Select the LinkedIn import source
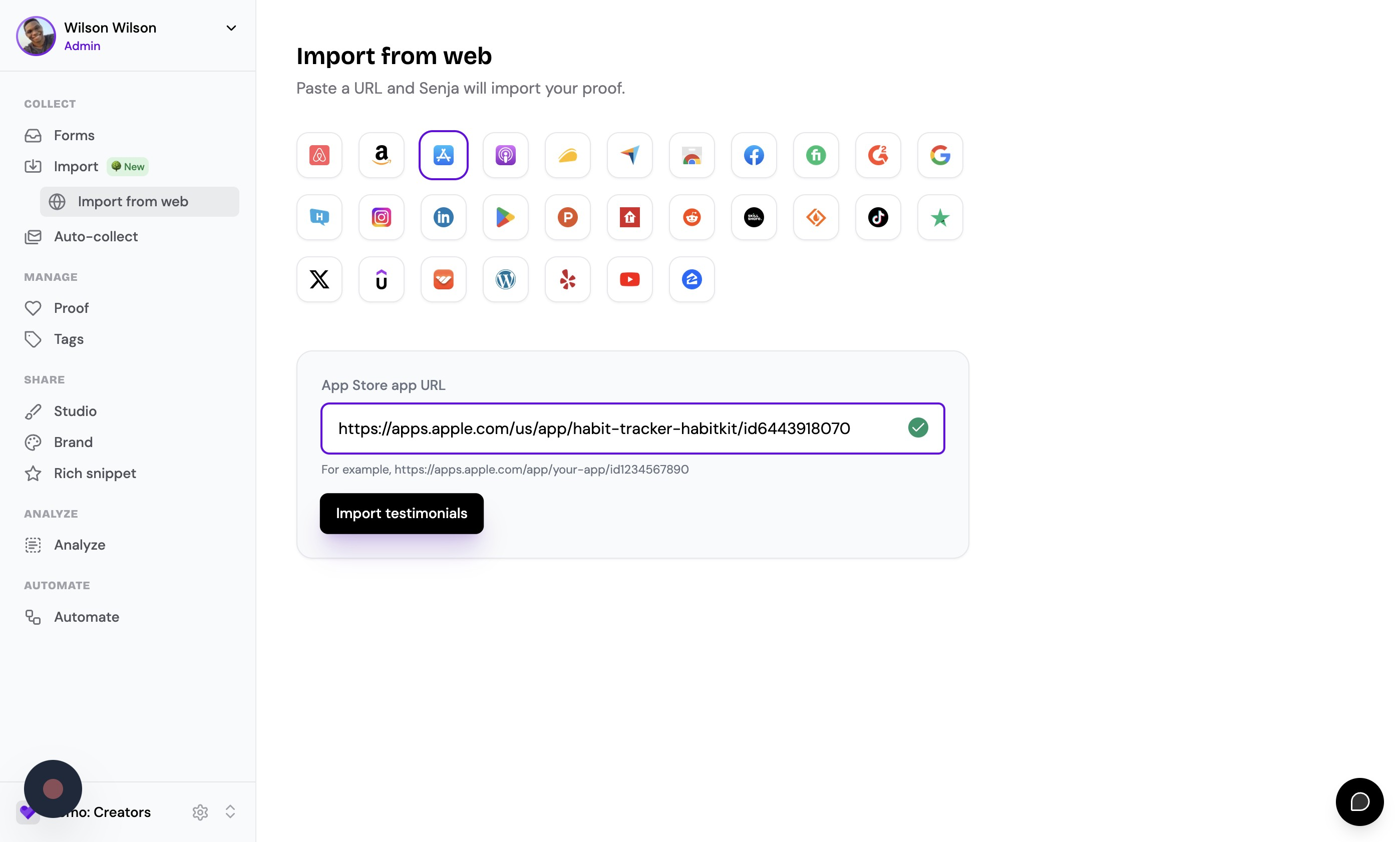Image resolution: width=1400 pixels, height=842 pixels. pos(443,217)
